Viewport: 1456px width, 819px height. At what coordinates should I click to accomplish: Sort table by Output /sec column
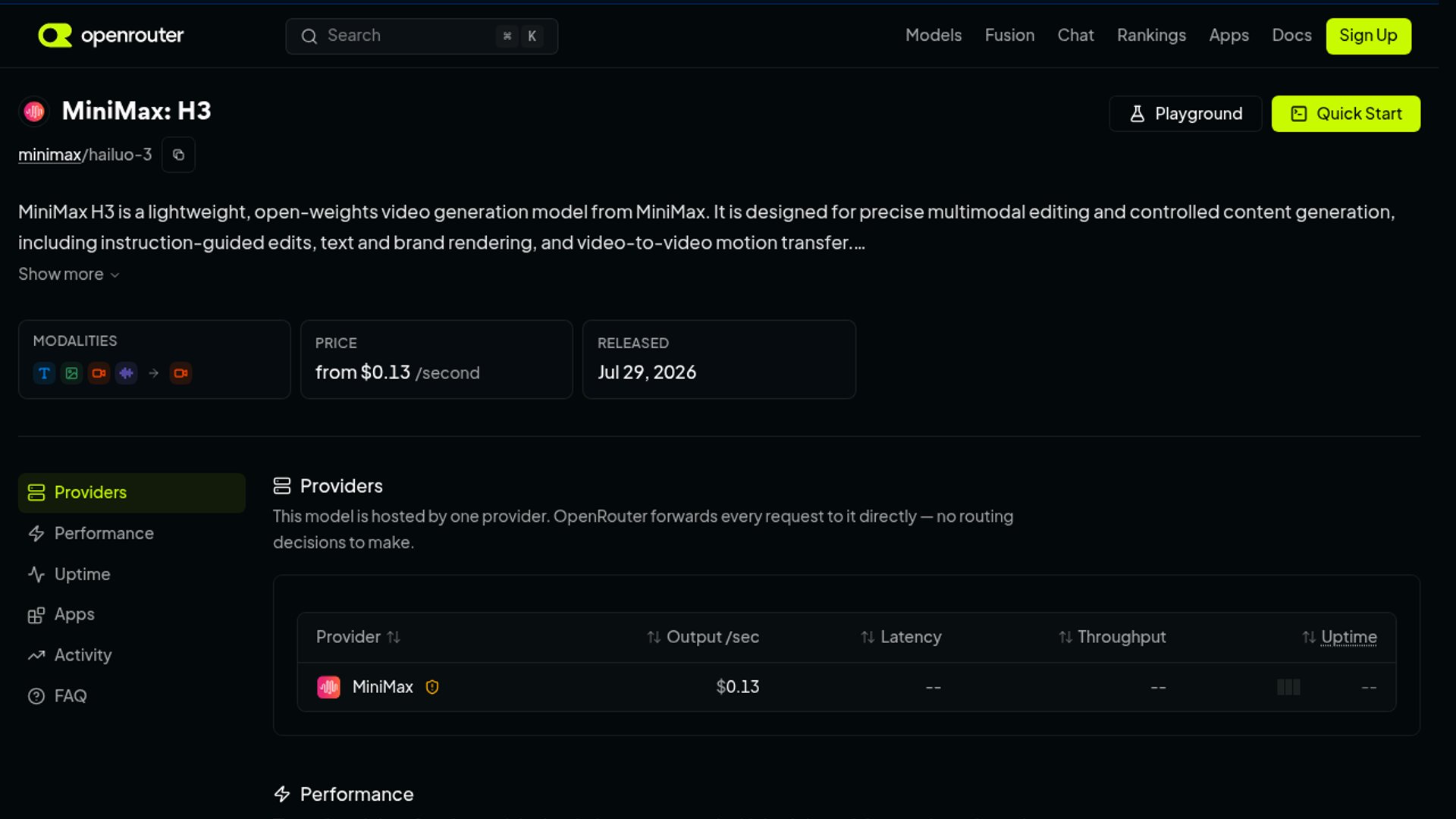tap(703, 637)
